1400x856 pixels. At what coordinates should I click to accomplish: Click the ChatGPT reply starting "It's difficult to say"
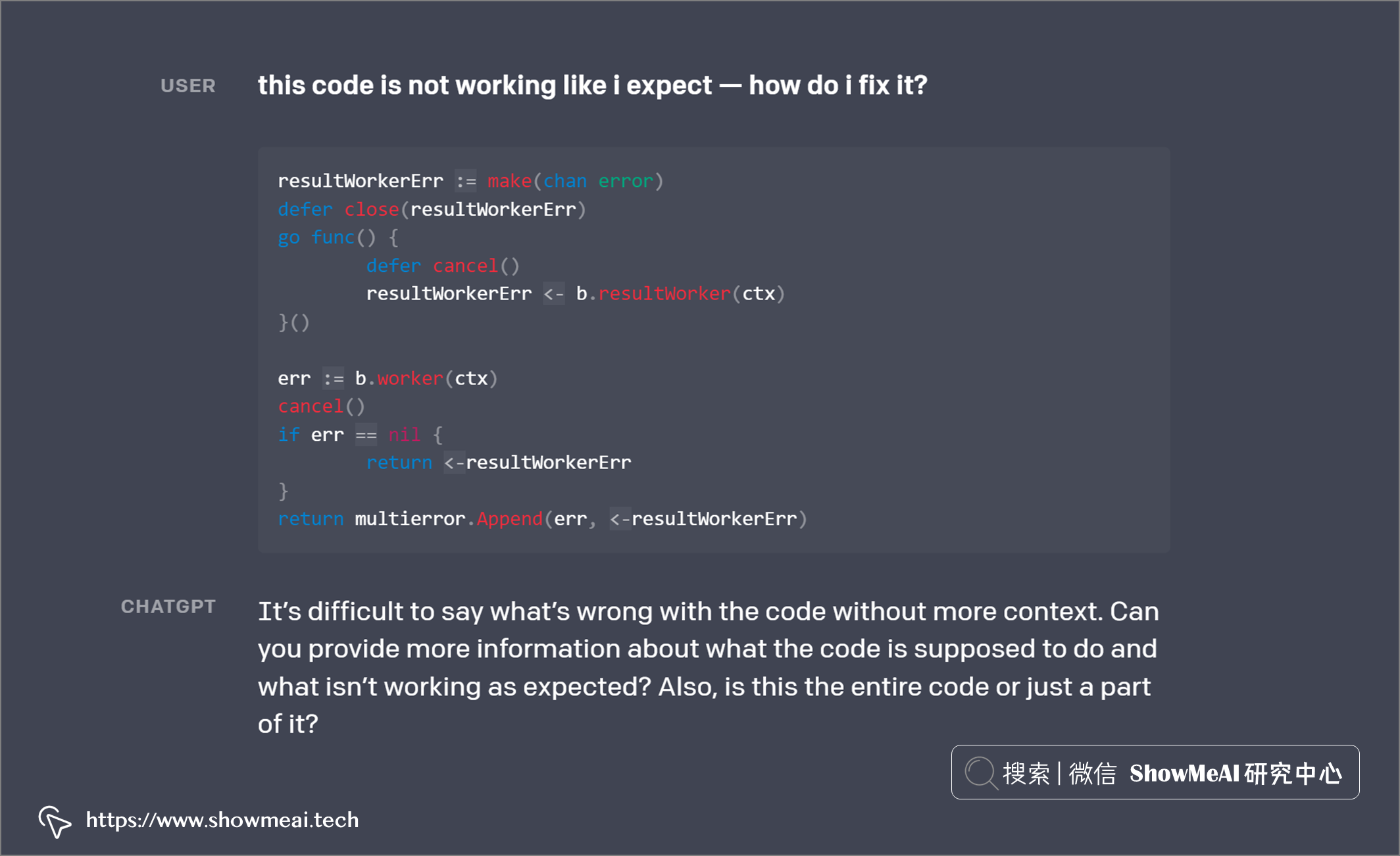point(707,667)
